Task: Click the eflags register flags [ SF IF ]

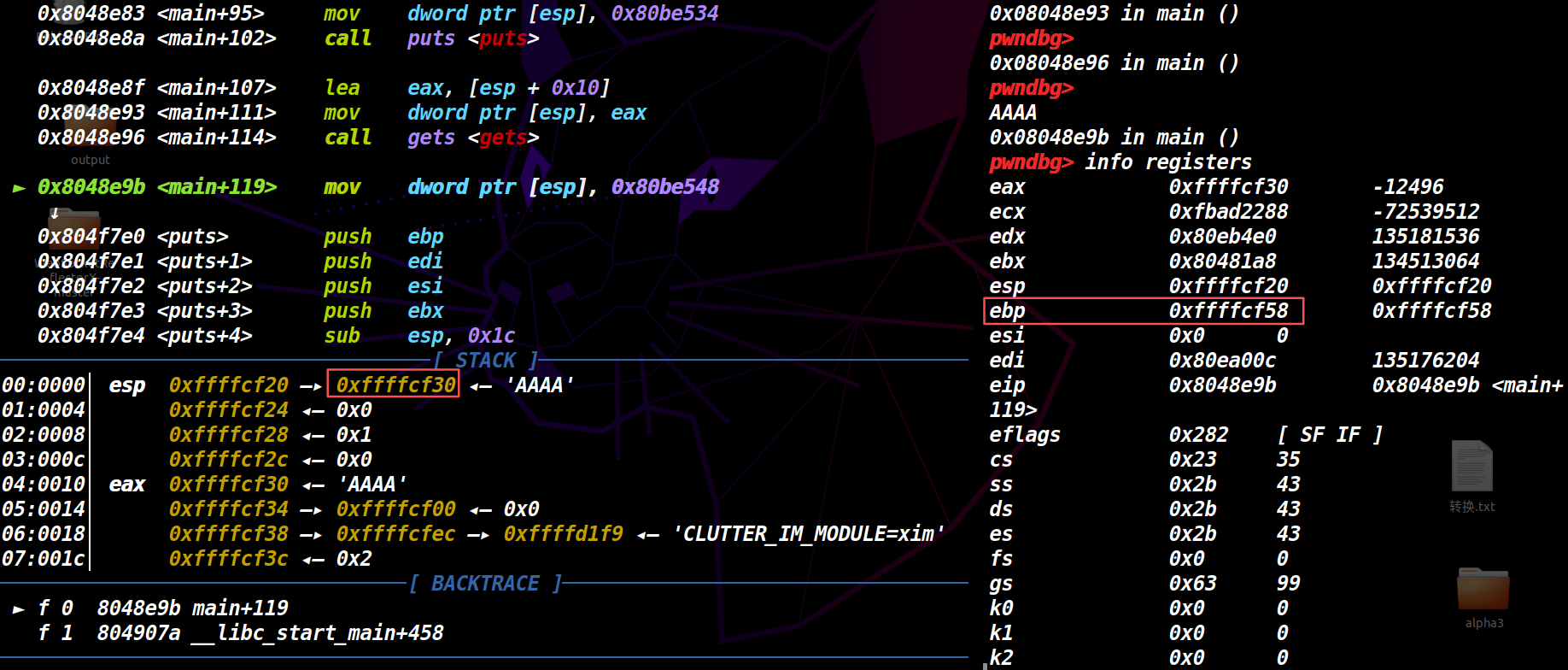Action: click(x=1329, y=435)
